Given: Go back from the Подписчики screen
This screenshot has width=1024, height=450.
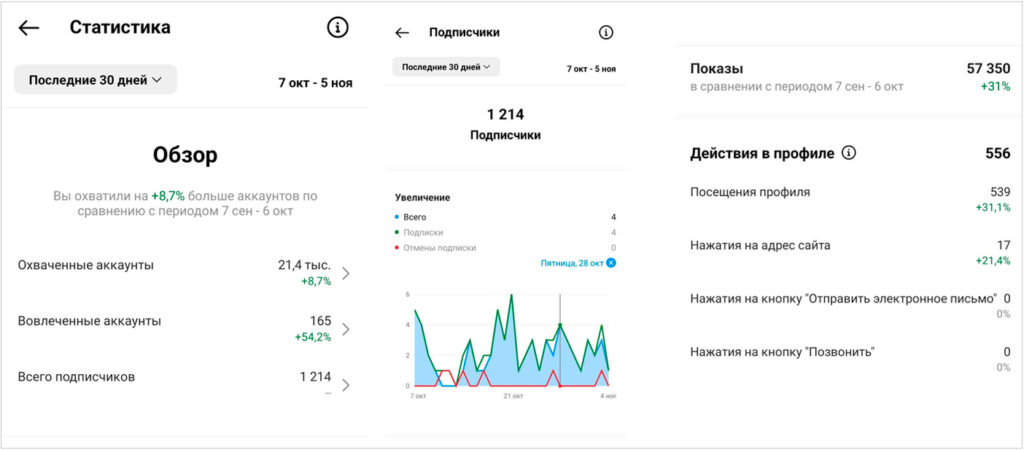Looking at the screenshot, I should [402, 33].
